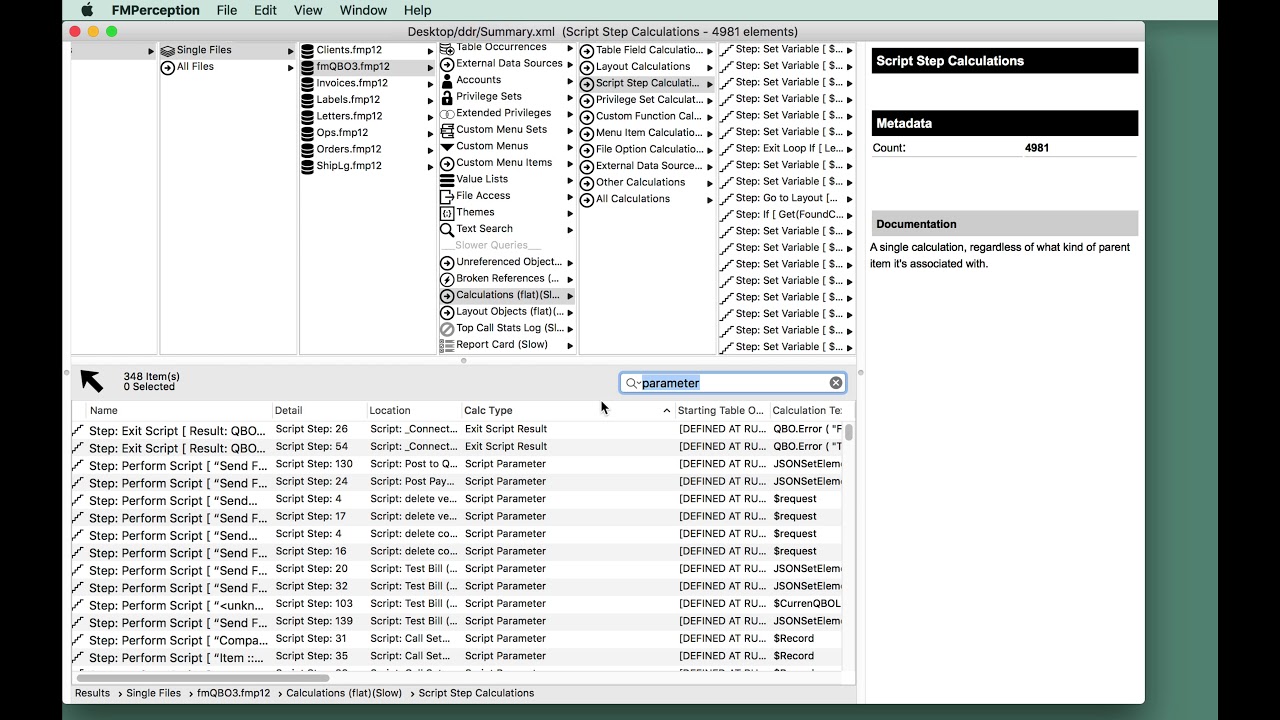
Task: Click the Accounts person icon
Action: coord(447,80)
